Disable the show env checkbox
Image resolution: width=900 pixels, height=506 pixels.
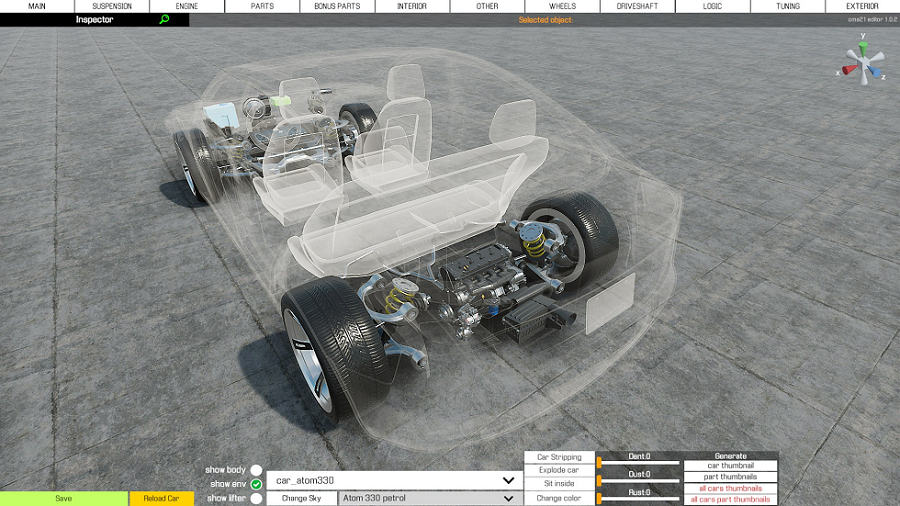tap(257, 484)
